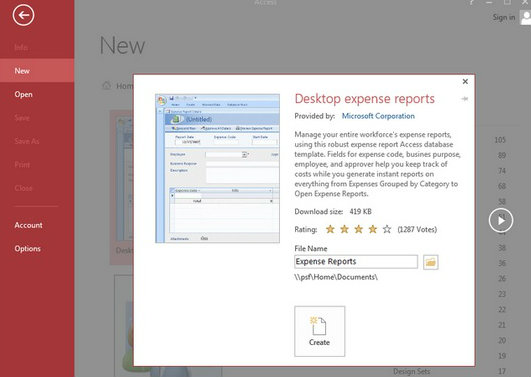Image resolution: width=531 pixels, height=377 pixels.
Task: Click the \\psf\Home\Documents\ path text
Action: (x=336, y=277)
